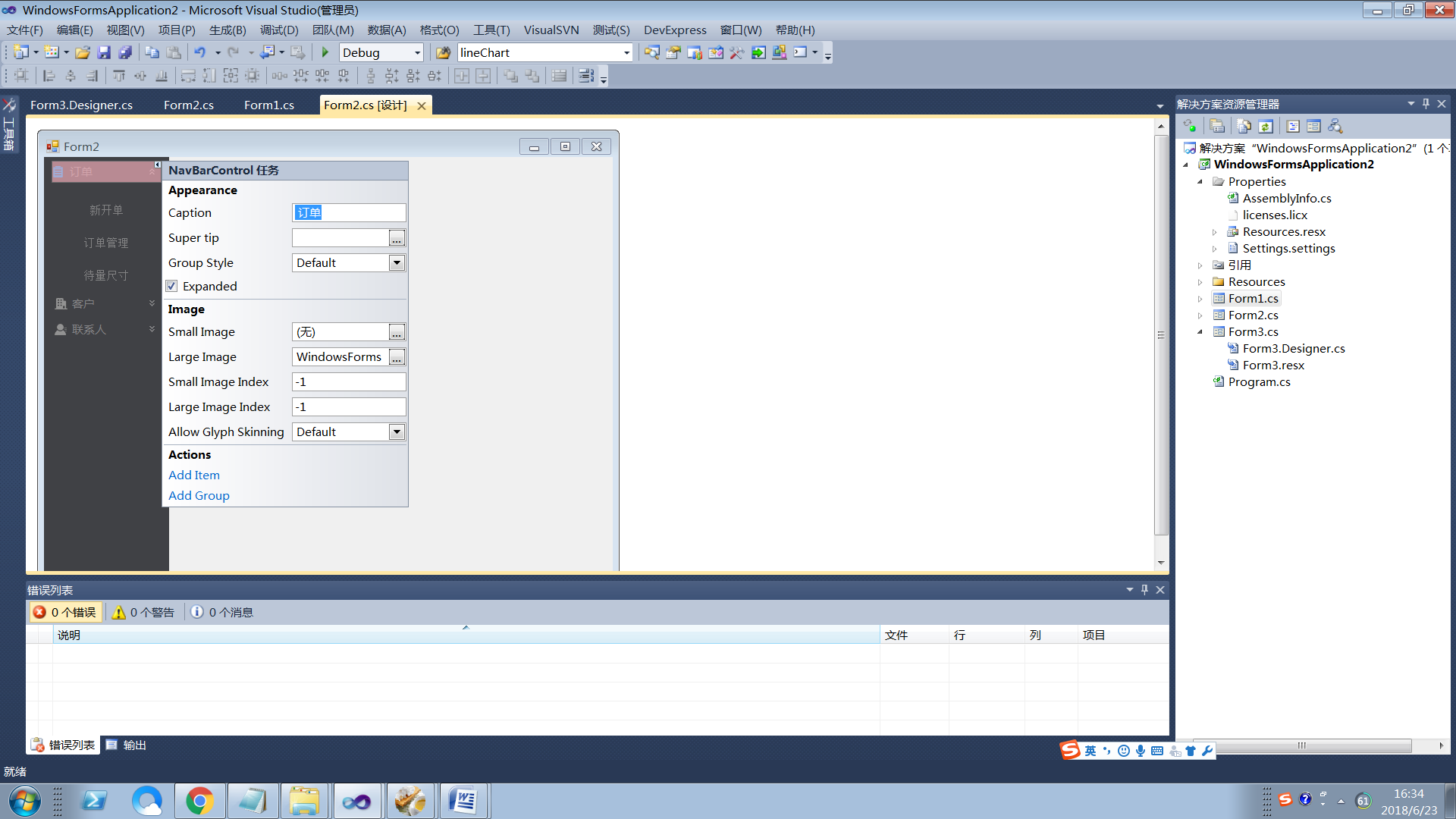Click View Class Diagram icon in Solution Explorer

coord(1335,126)
